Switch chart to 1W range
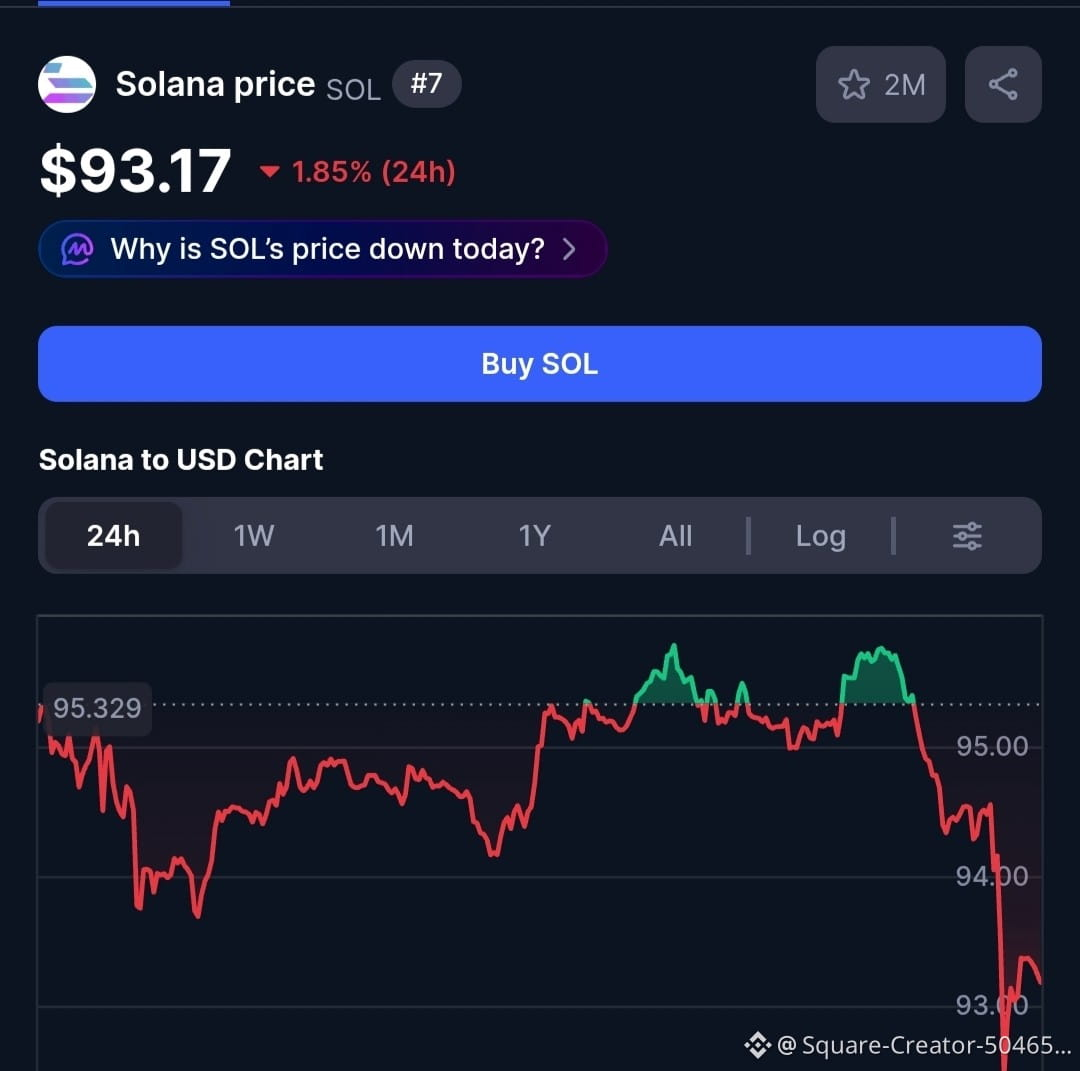The height and width of the screenshot is (1071, 1080). (253, 536)
